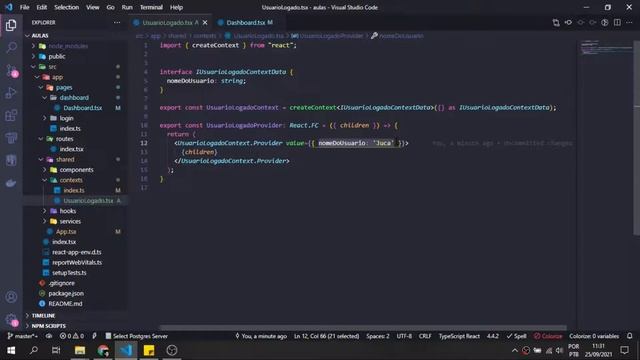Open the Search view in activity bar
640x360 pixels.
(x=11, y=48)
